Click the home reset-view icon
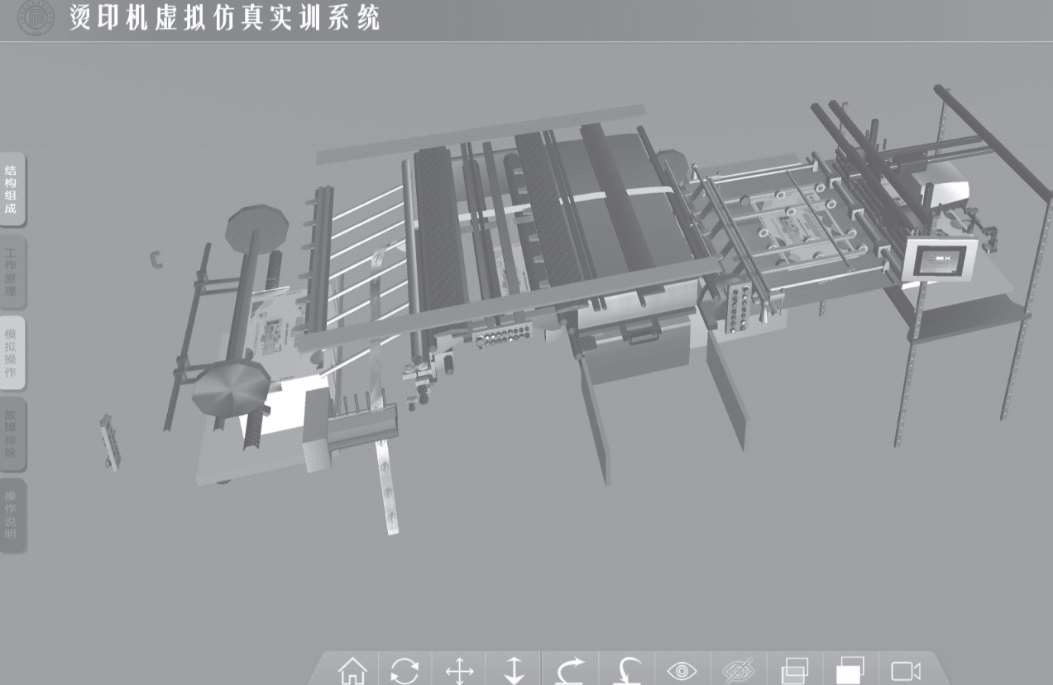The width and height of the screenshot is (1053, 685). pyautogui.click(x=352, y=670)
